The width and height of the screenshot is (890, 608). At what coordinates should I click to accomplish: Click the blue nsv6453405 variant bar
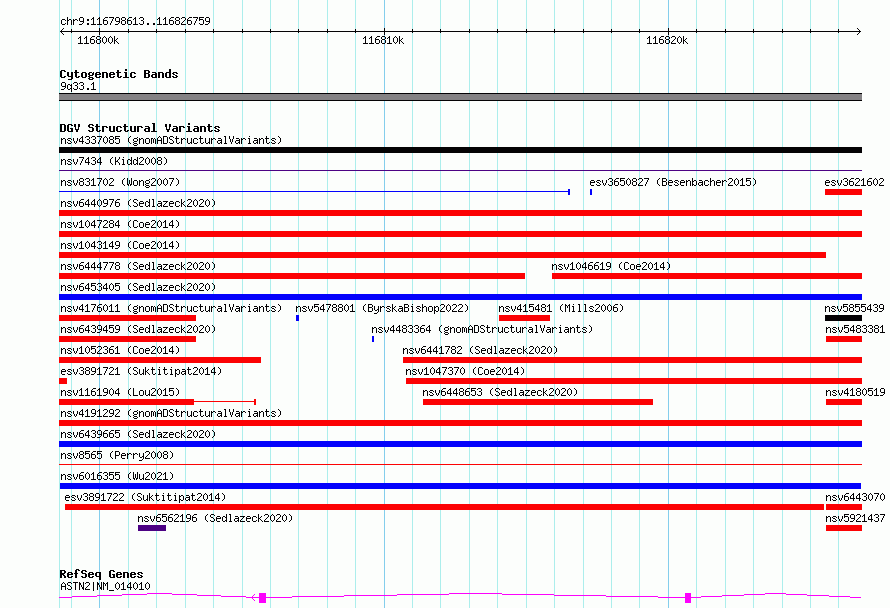click(x=460, y=297)
